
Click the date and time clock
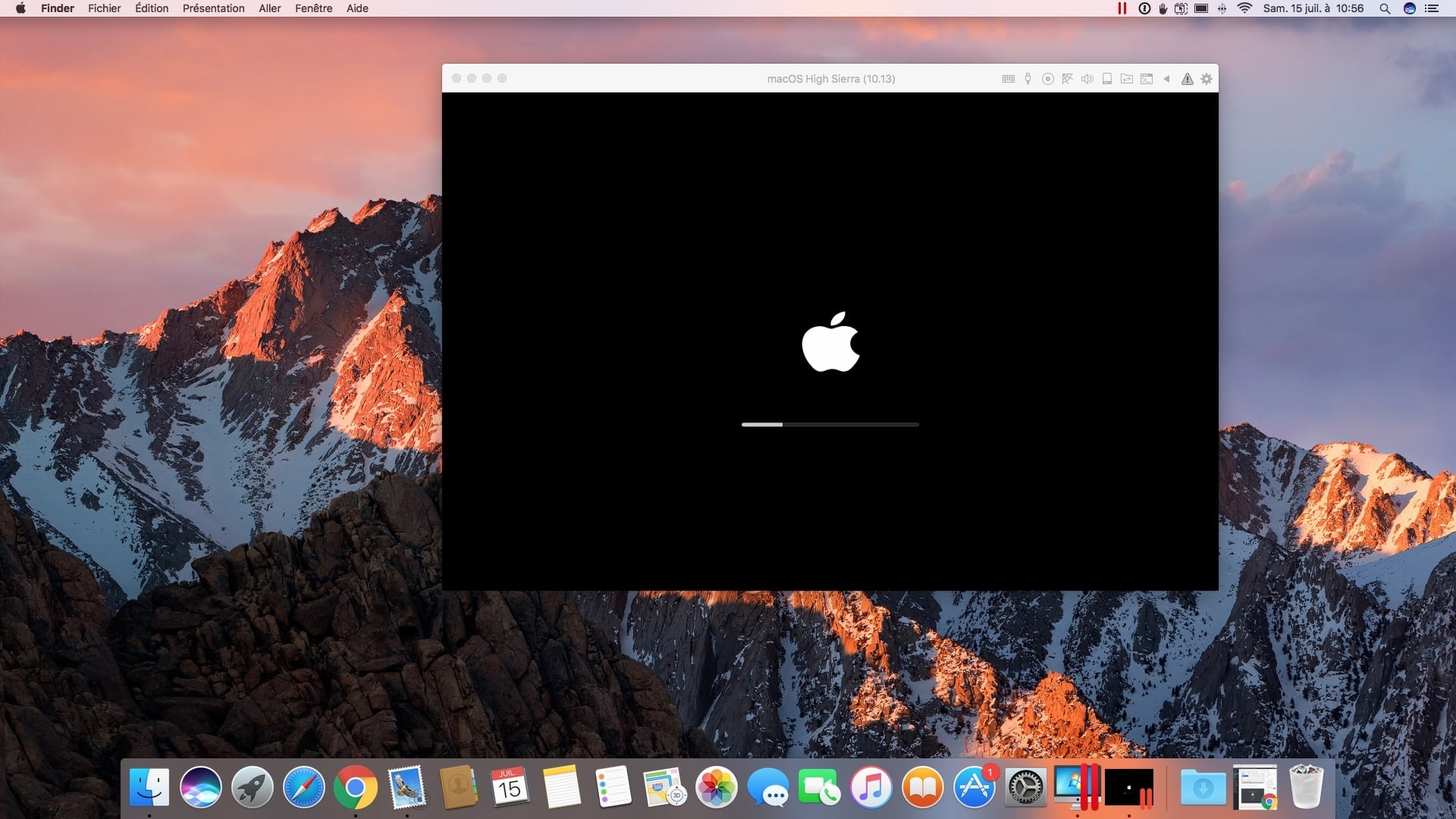tap(1313, 8)
